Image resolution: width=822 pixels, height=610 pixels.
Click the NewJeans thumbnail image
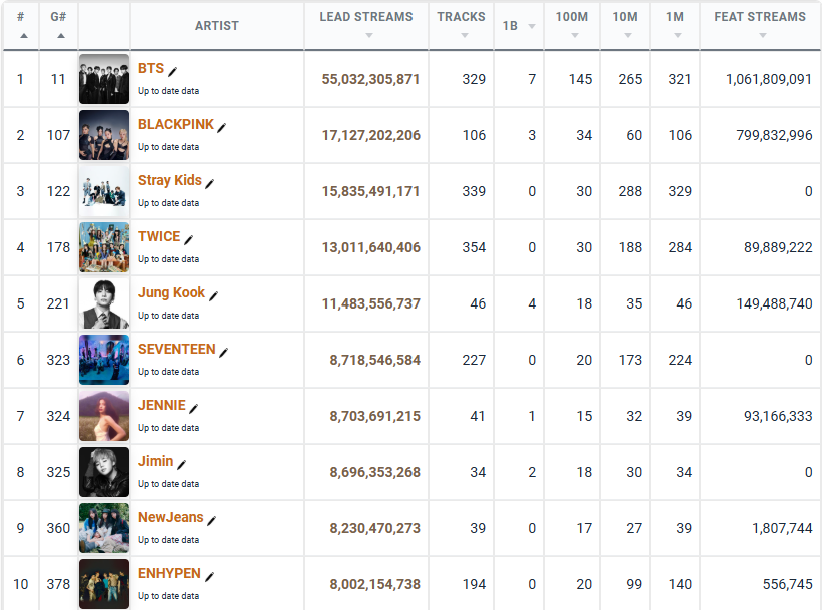[x=104, y=528]
